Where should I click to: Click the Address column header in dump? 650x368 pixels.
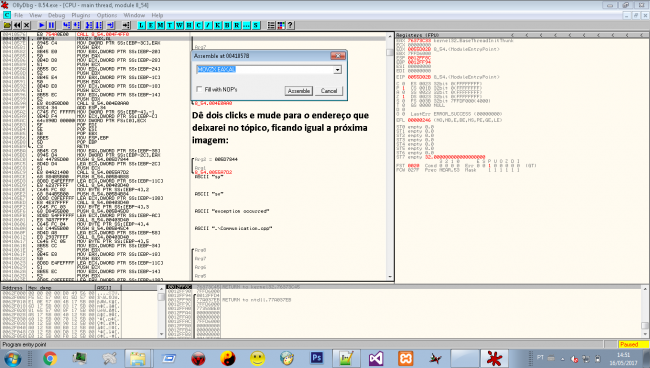pyautogui.click(x=14, y=287)
